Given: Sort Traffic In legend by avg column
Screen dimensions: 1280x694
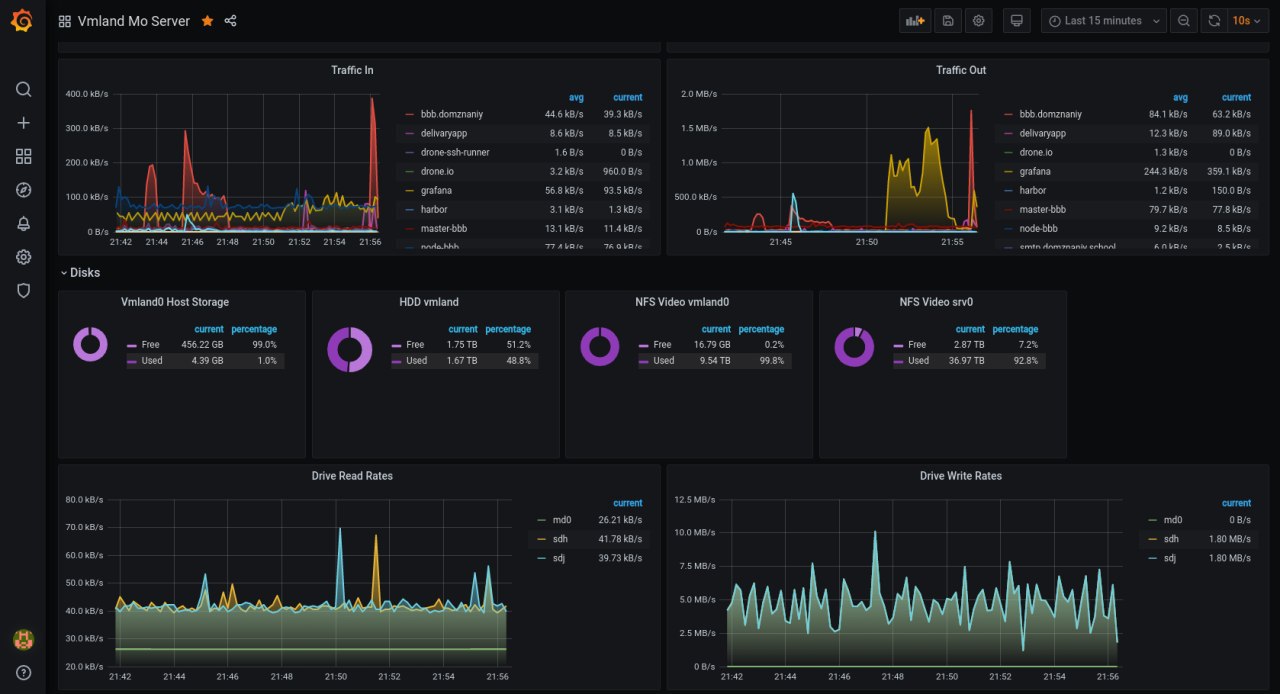Looking at the screenshot, I should (576, 97).
